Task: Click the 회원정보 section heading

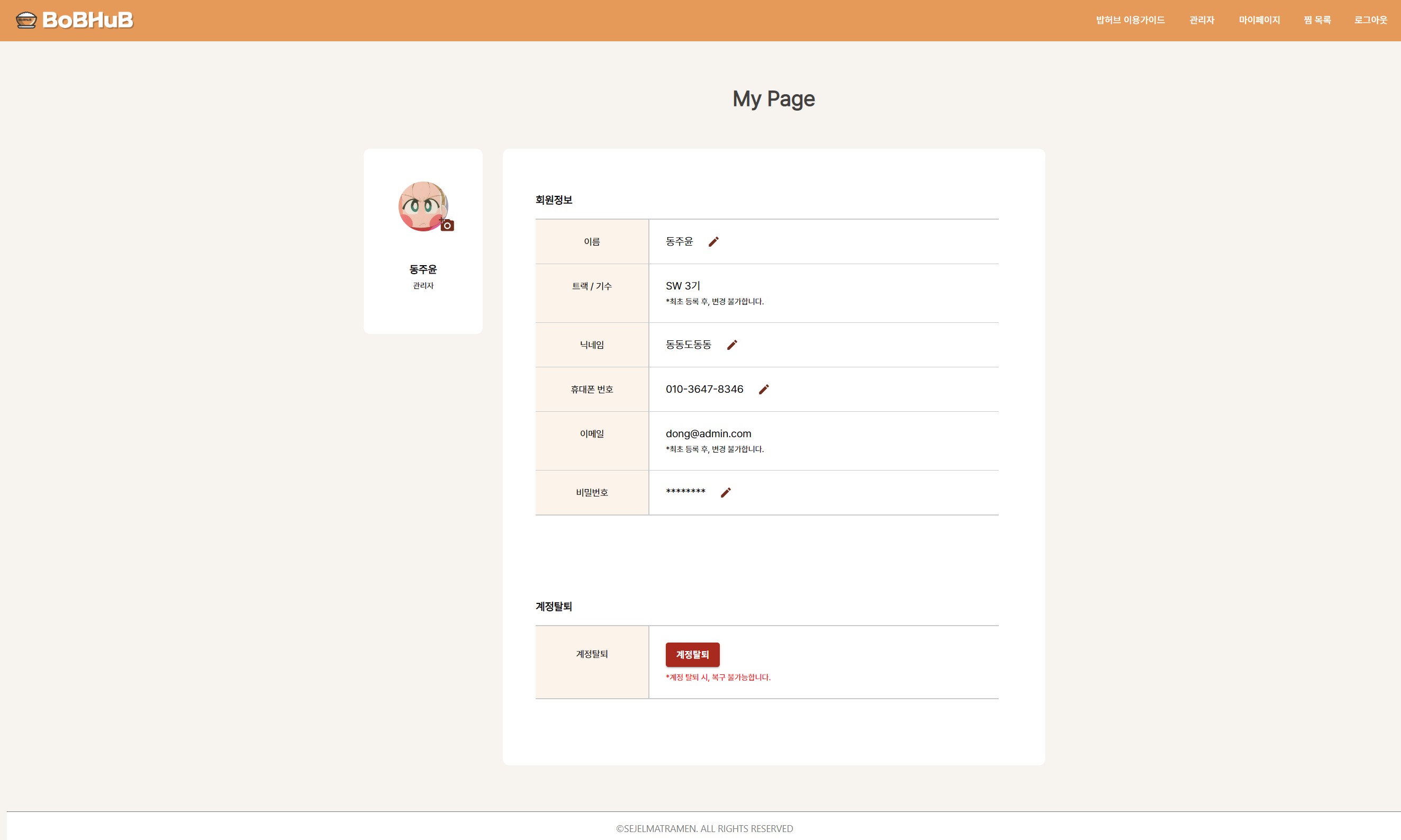Action: 554,200
